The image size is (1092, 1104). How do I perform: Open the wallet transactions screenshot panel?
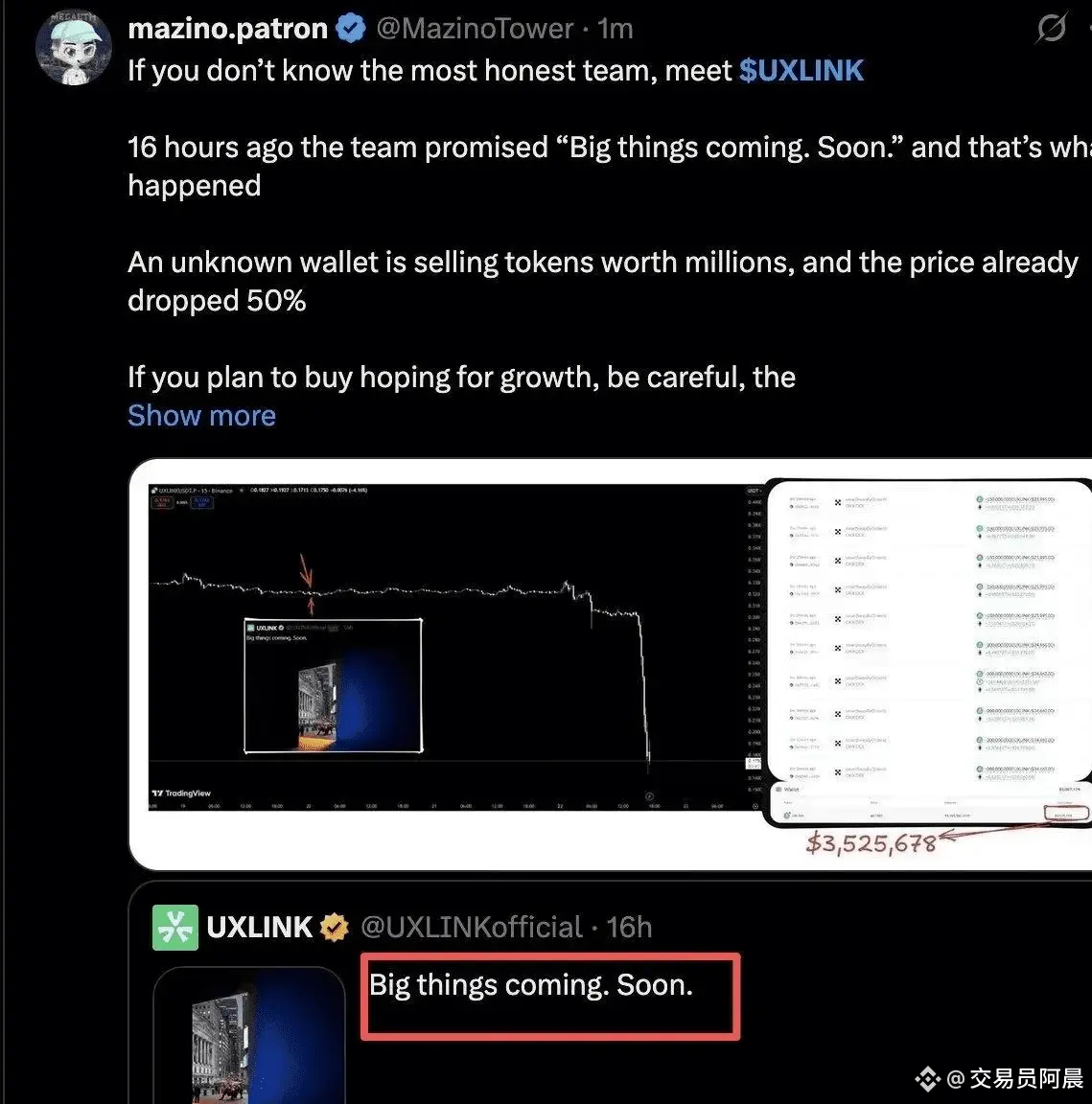[x=929, y=652]
